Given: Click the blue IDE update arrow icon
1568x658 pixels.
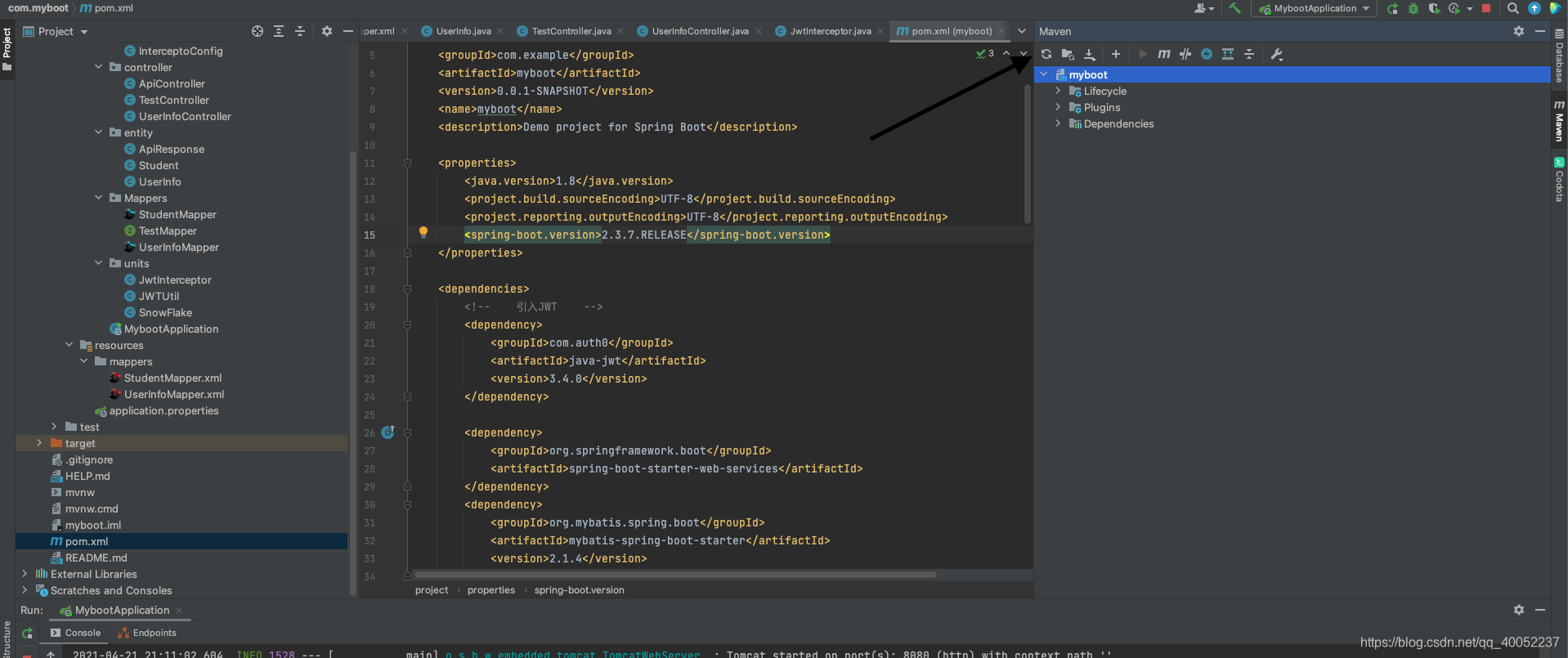Looking at the screenshot, I should [x=1534, y=8].
